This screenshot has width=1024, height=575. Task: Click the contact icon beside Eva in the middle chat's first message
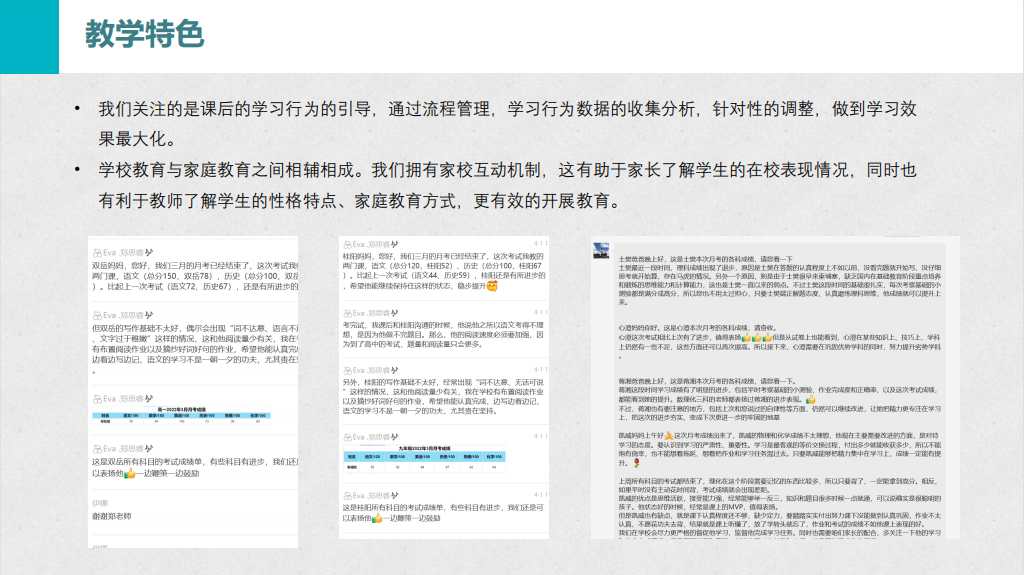pyautogui.click(x=346, y=243)
